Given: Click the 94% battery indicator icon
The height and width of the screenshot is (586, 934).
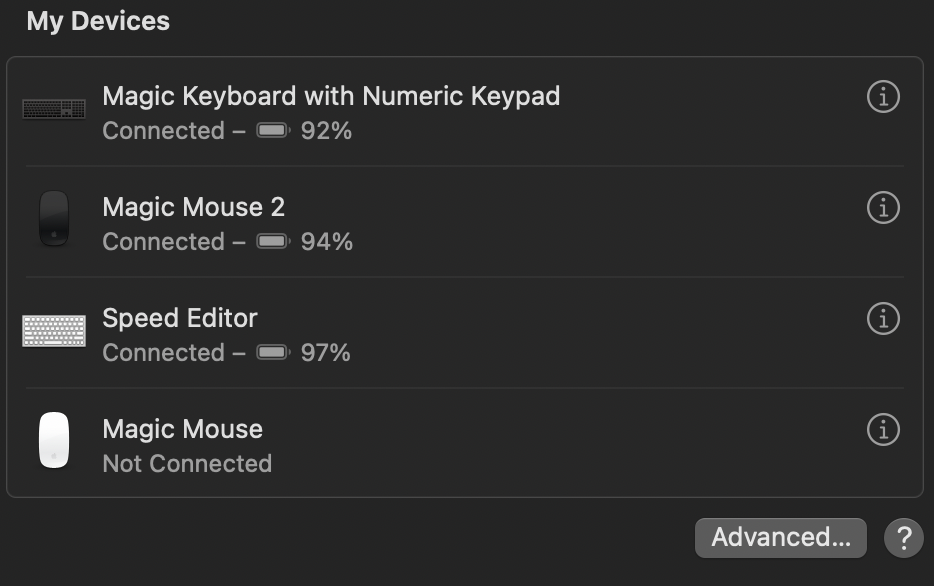Looking at the screenshot, I should pos(273,242).
